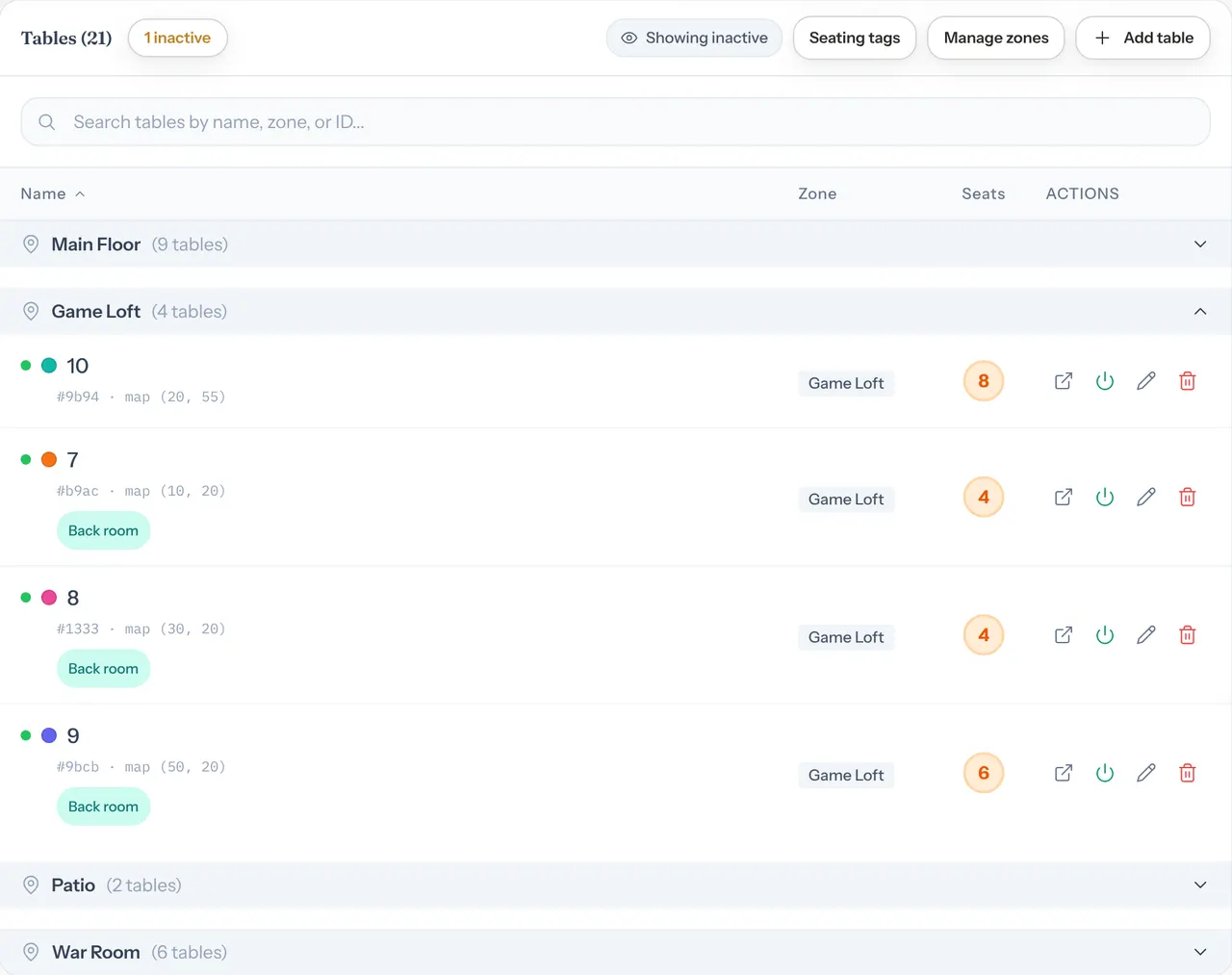1232x975 pixels.
Task: Open Manage zones
Action: [x=996, y=38]
